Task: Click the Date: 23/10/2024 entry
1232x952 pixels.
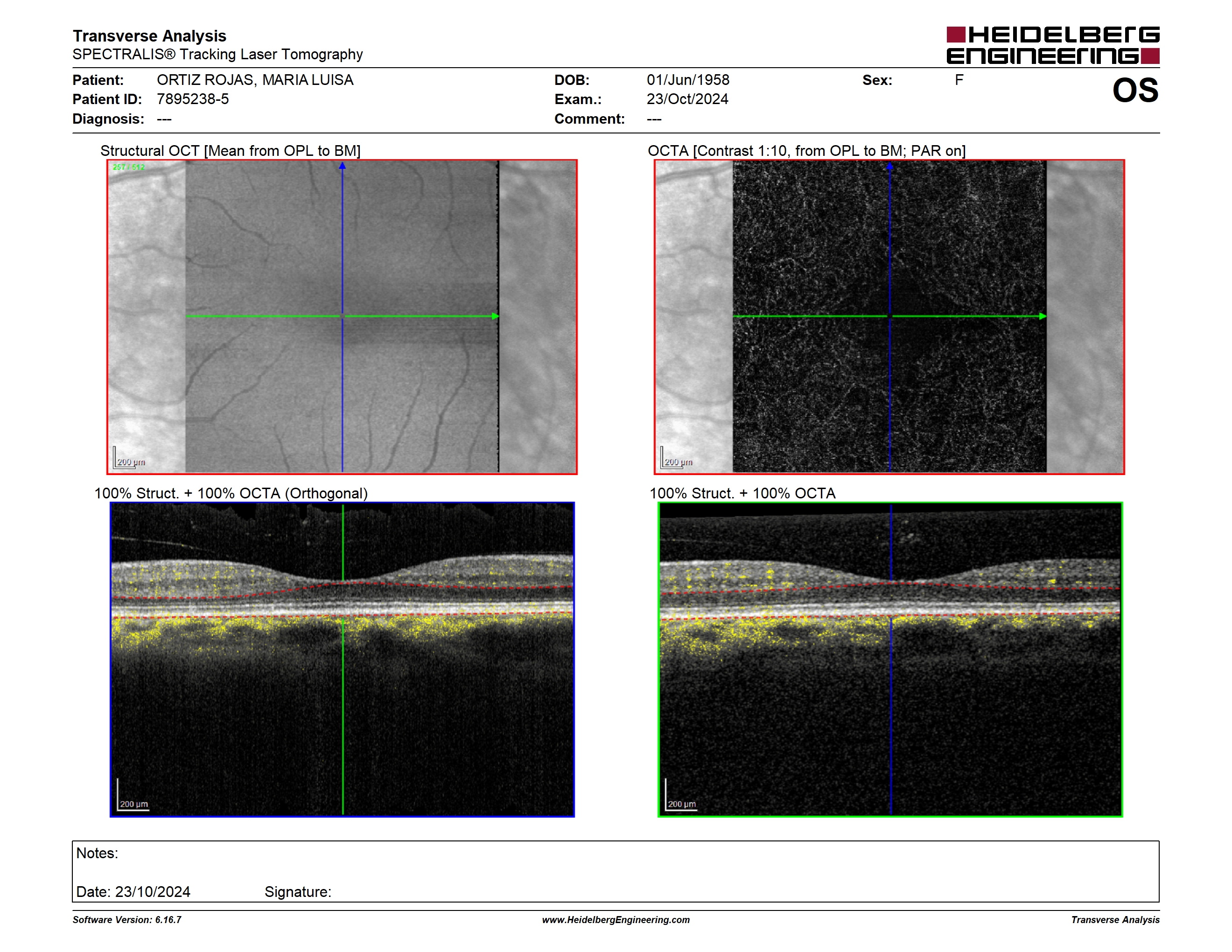Action: pyautogui.click(x=133, y=892)
